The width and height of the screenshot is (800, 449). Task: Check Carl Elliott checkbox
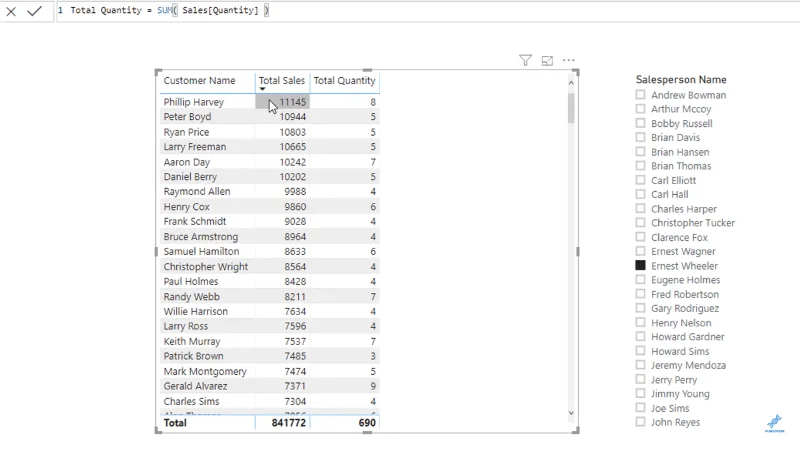pyautogui.click(x=640, y=180)
